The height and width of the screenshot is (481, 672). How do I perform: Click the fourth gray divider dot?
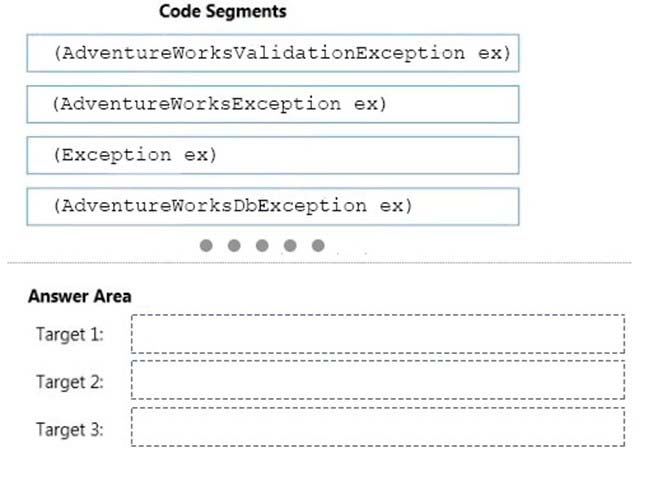coord(290,245)
